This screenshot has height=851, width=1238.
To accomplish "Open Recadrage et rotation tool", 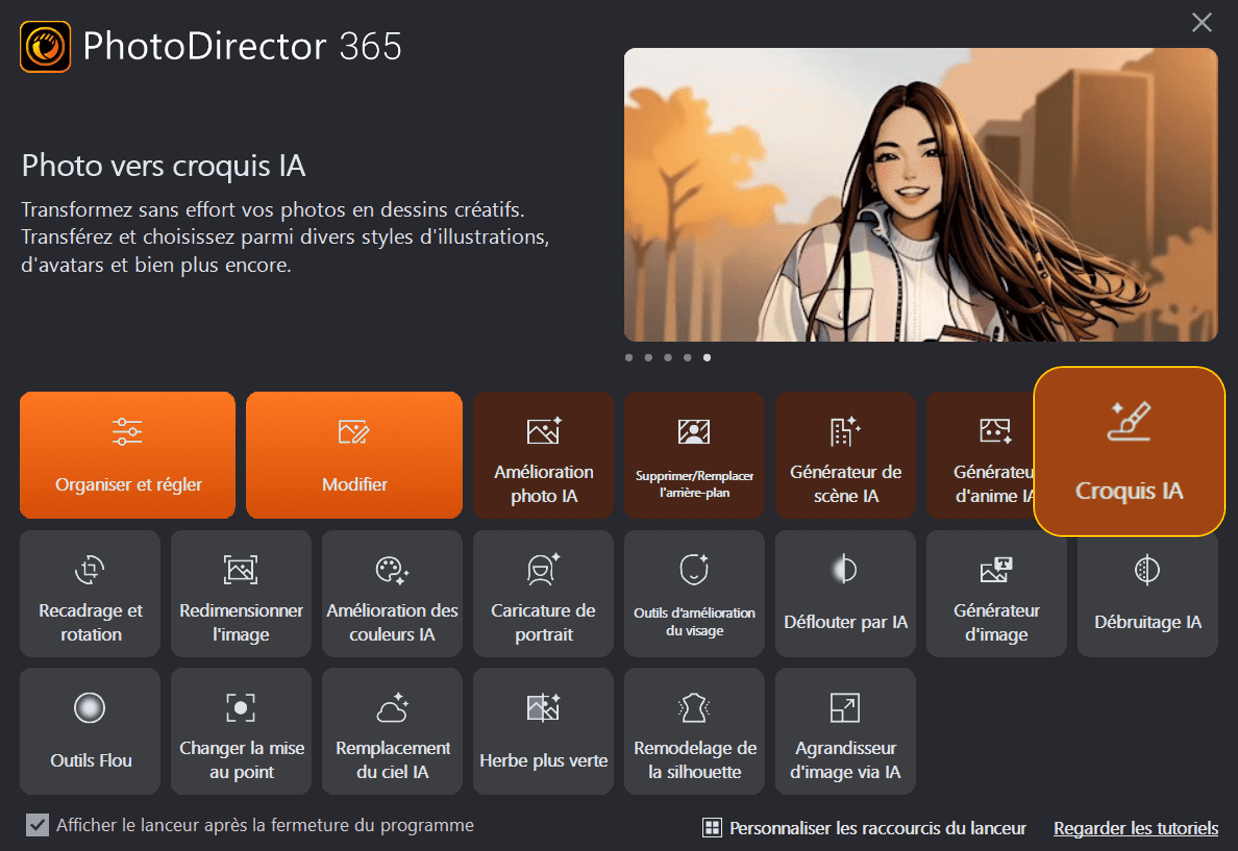I will click(90, 593).
